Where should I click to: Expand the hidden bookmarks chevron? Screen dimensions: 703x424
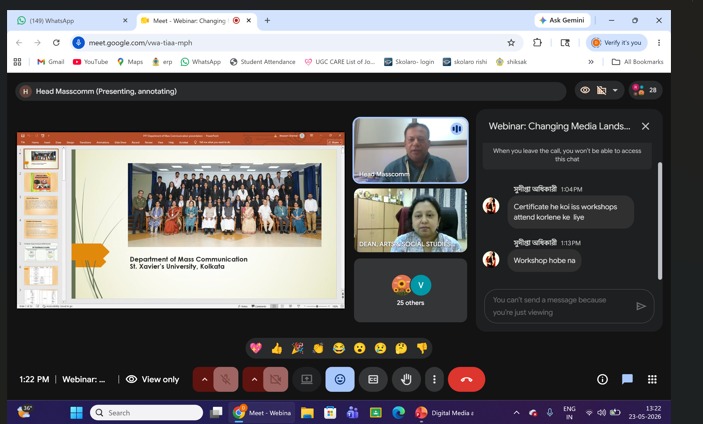coord(591,62)
